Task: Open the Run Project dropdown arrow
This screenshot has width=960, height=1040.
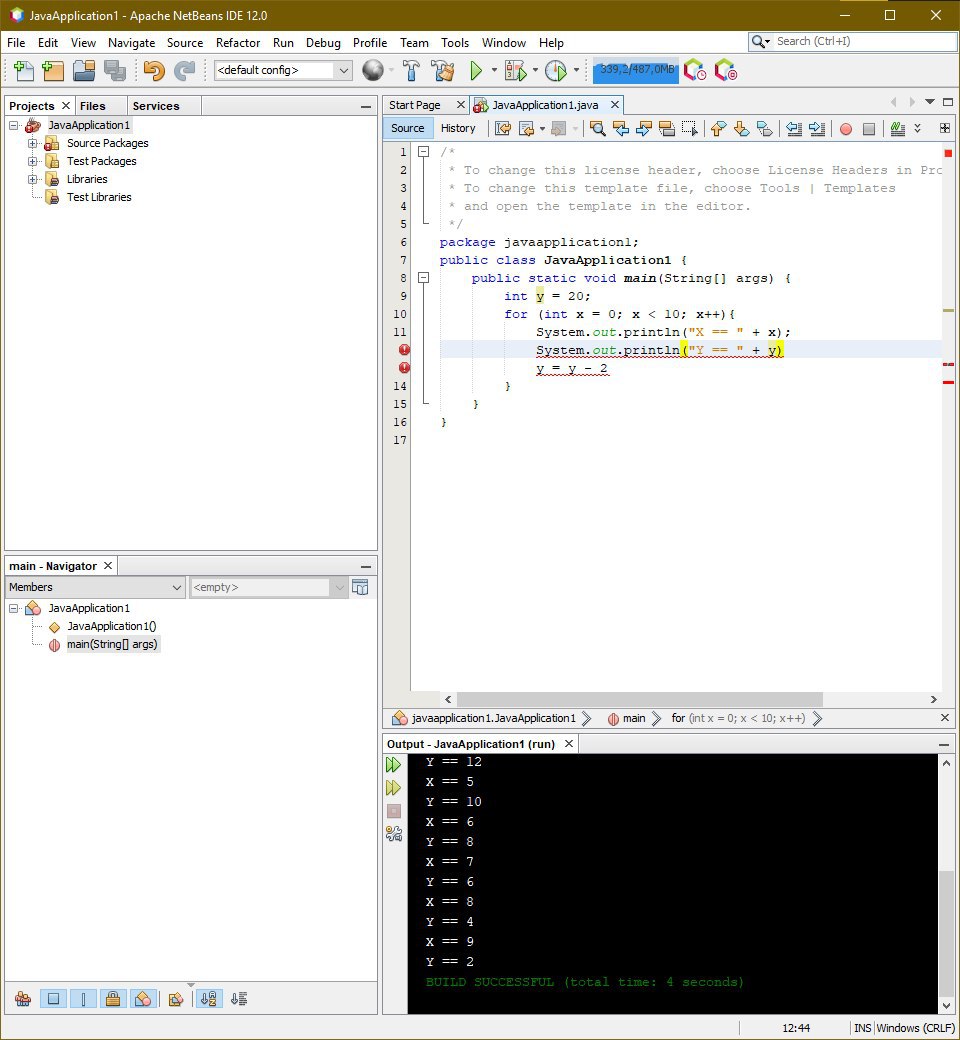Action: click(494, 70)
